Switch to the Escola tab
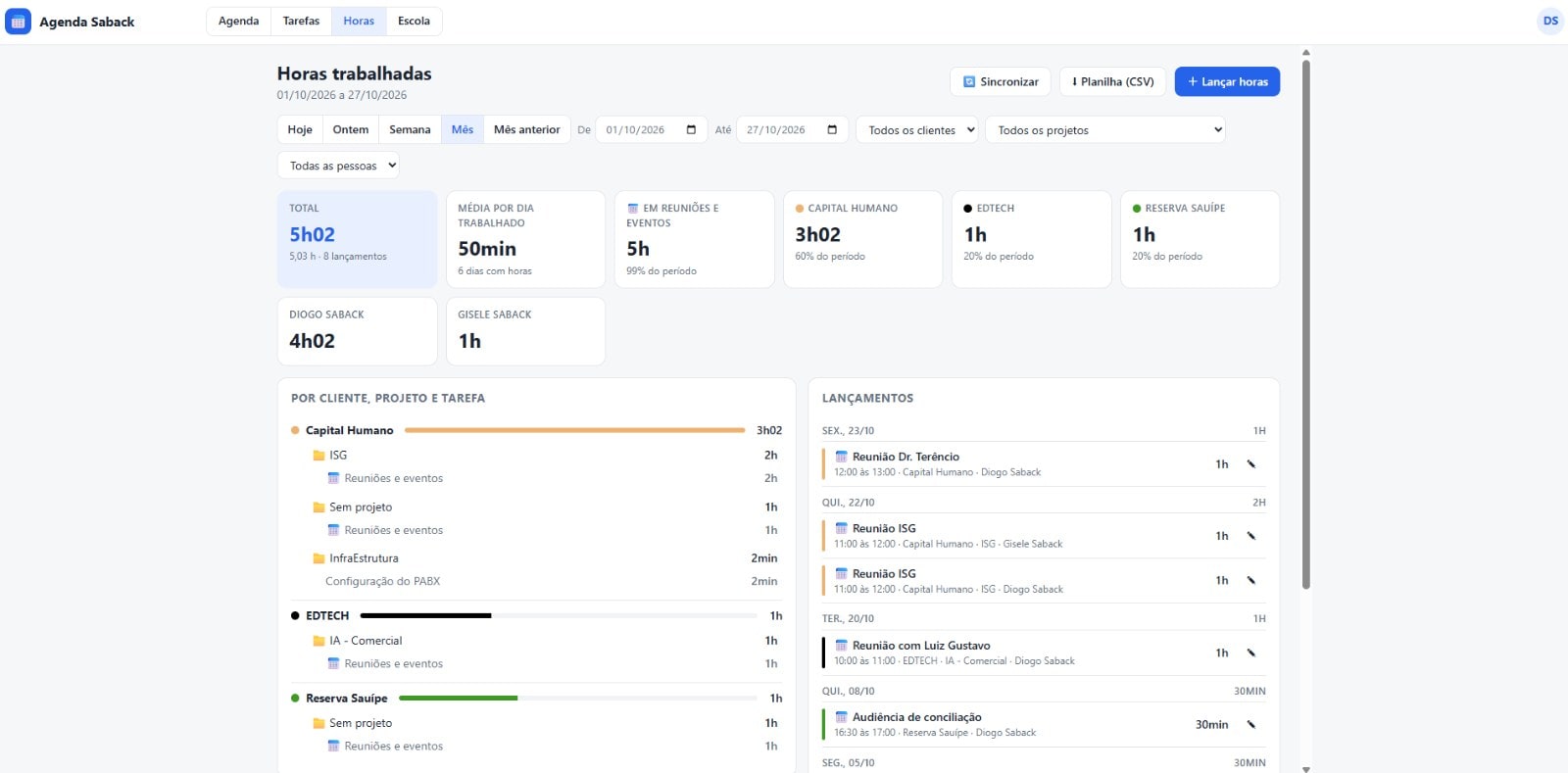Image resolution: width=1568 pixels, height=773 pixels. click(414, 21)
